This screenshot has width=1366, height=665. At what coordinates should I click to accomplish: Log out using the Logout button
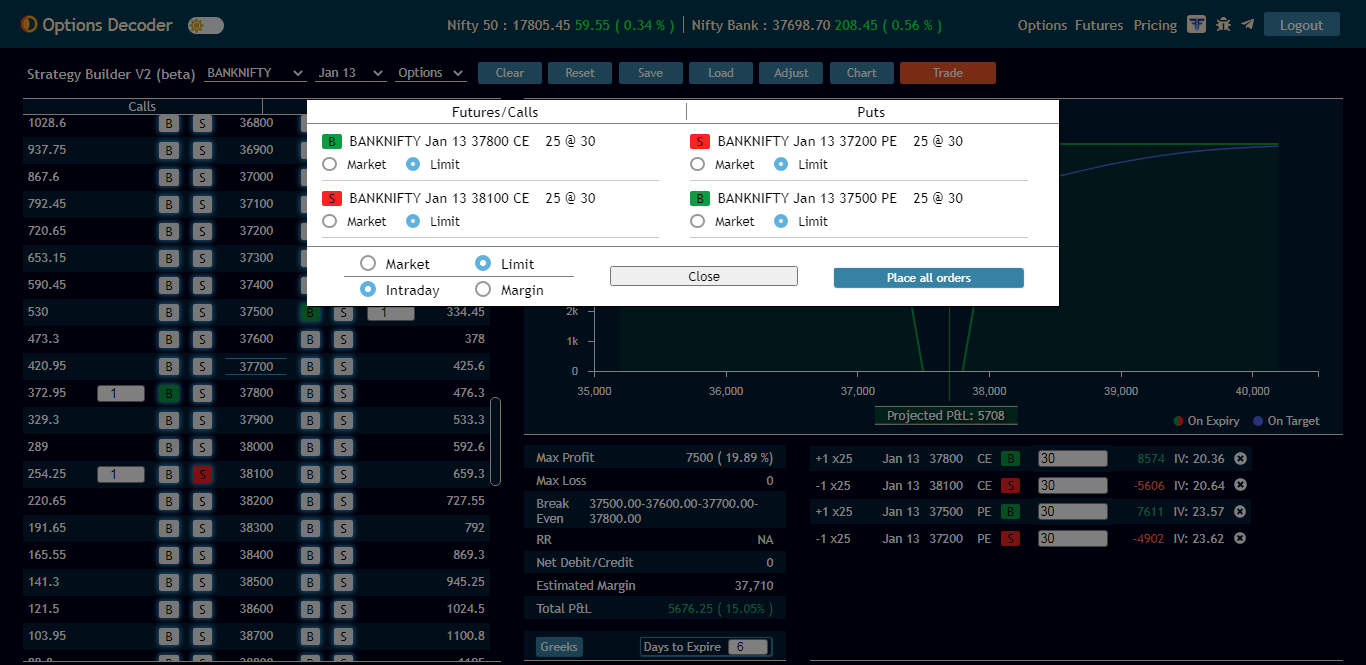[1301, 25]
